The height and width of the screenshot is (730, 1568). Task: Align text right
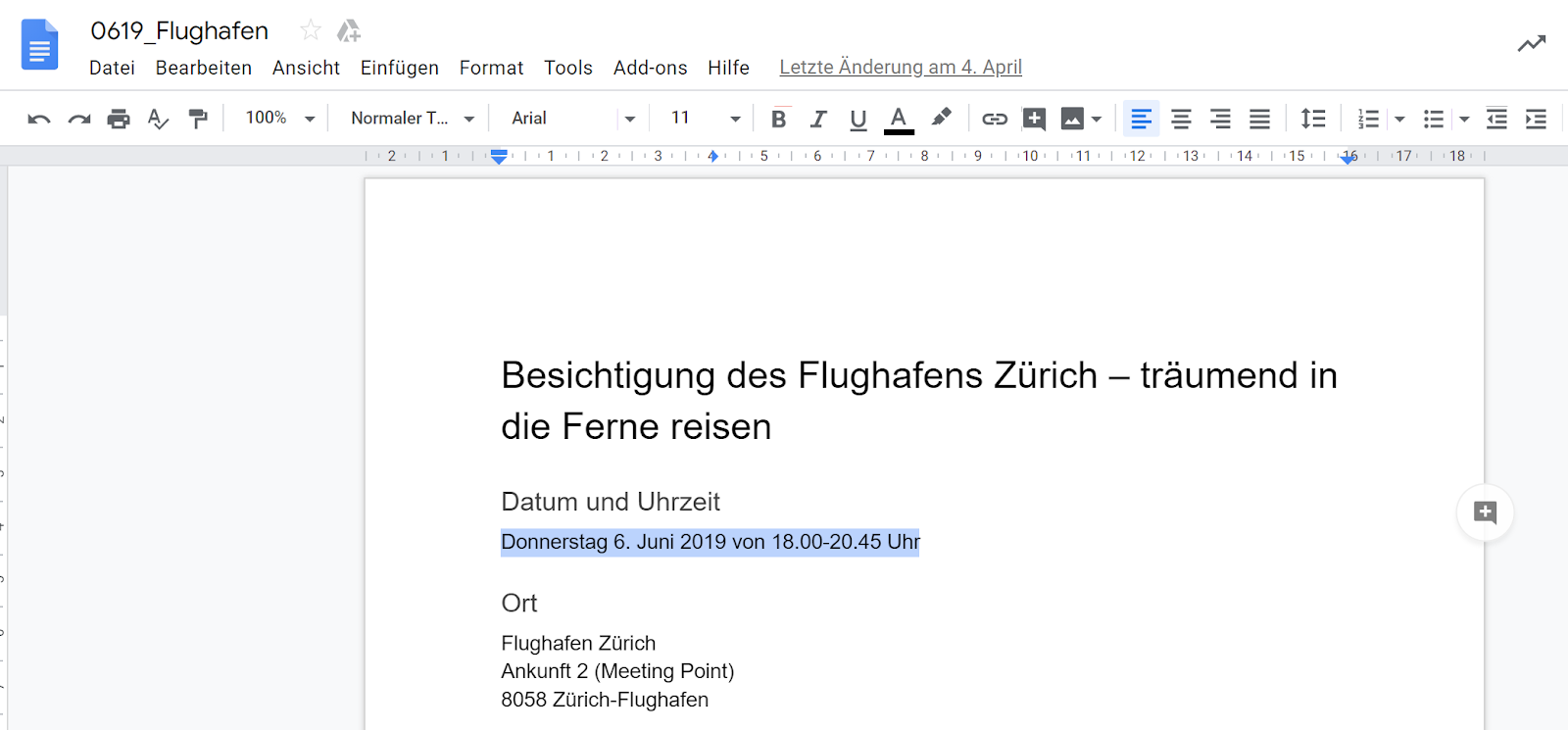[x=1220, y=119]
